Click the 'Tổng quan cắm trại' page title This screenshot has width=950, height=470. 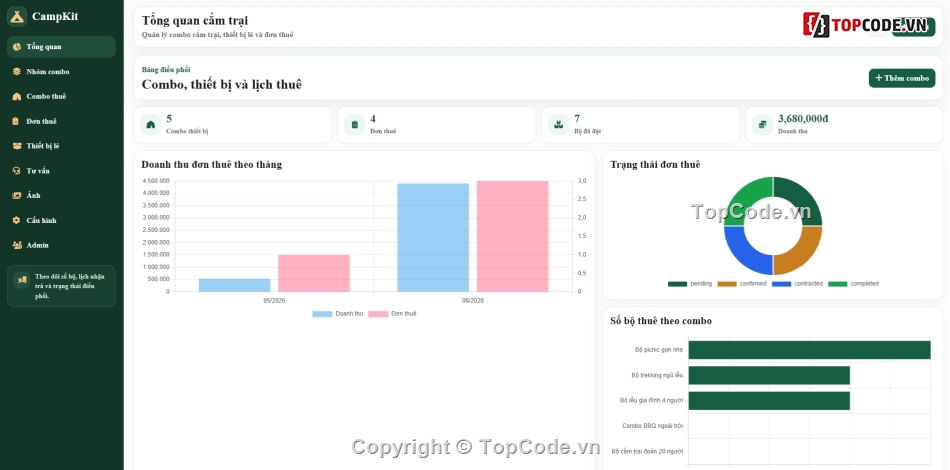(194, 21)
